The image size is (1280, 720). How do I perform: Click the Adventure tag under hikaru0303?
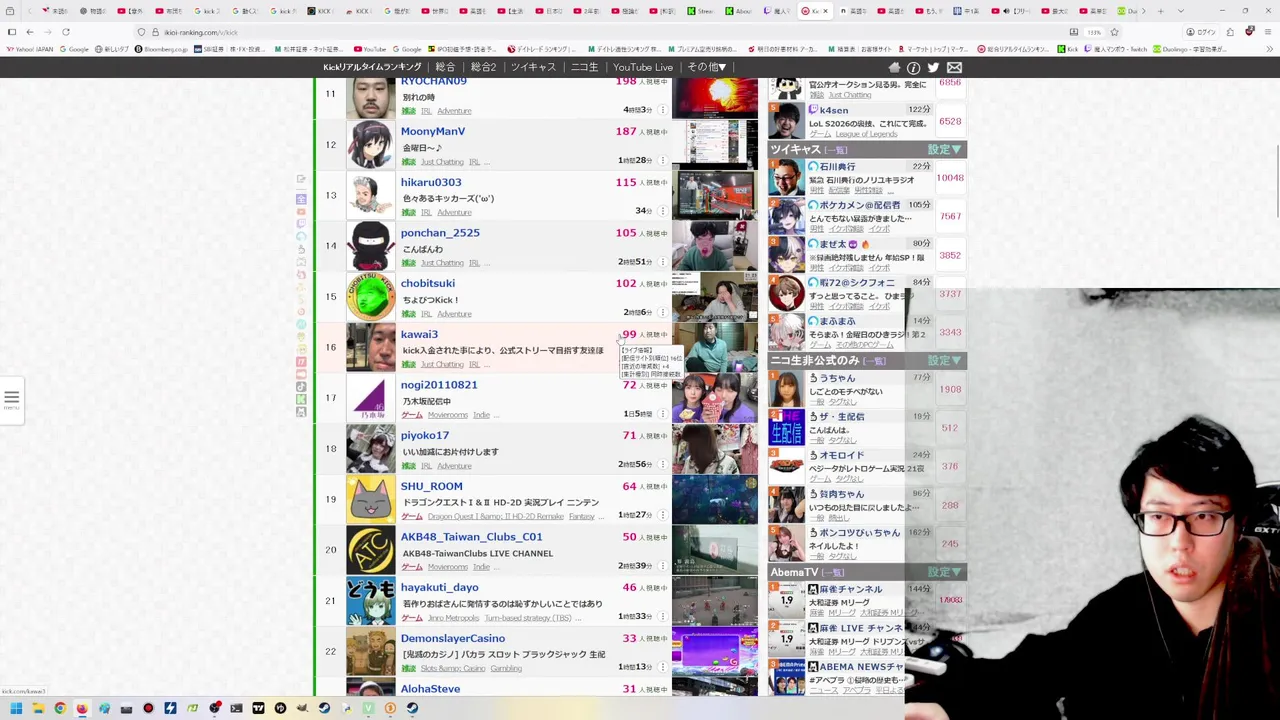454,212
